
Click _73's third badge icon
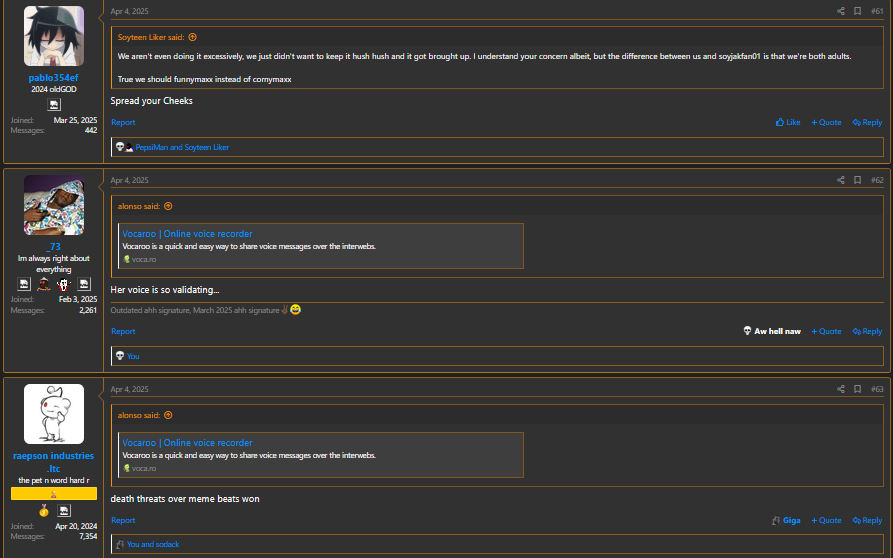64,284
